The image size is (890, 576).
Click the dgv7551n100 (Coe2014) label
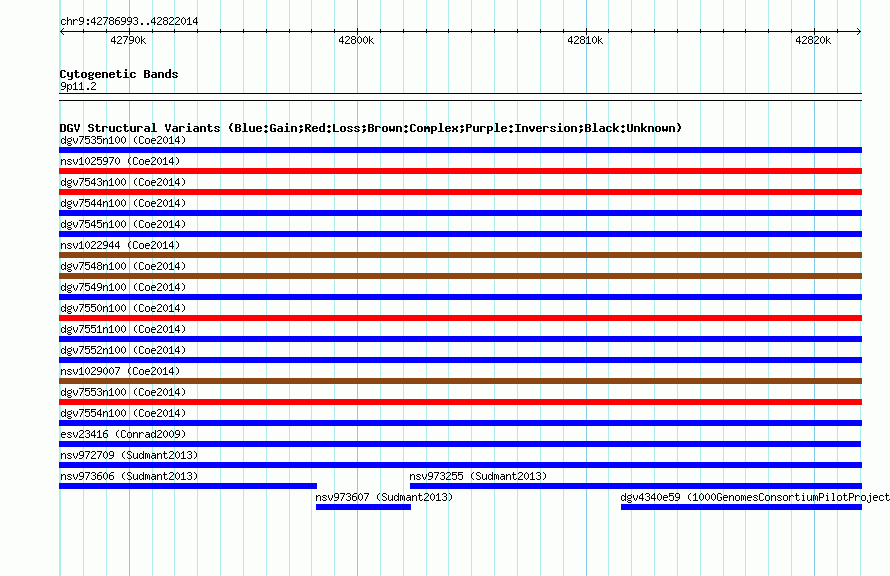tap(123, 329)
